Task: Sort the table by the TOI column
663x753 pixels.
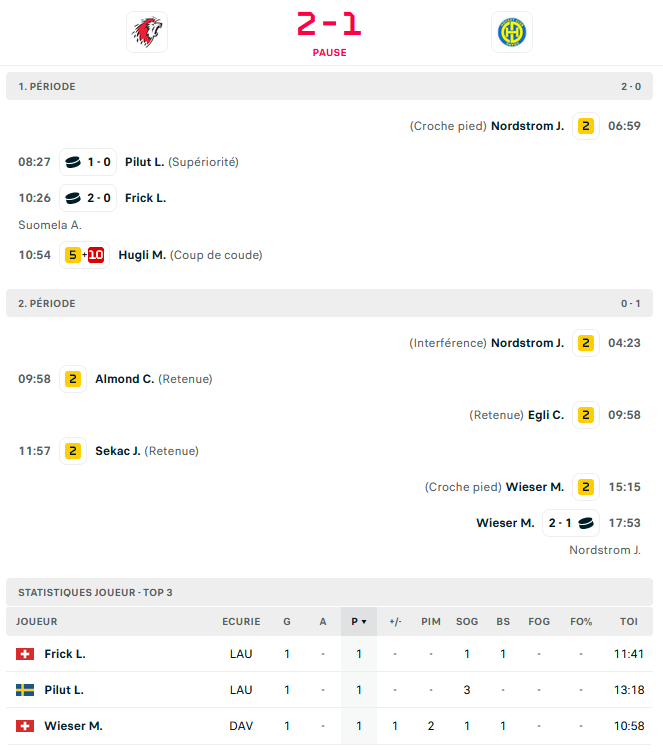Action: (x=628, y=622)
